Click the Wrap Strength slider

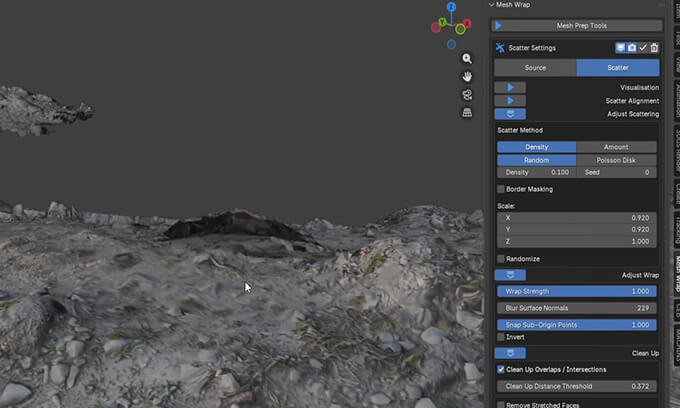click(577, 291)
